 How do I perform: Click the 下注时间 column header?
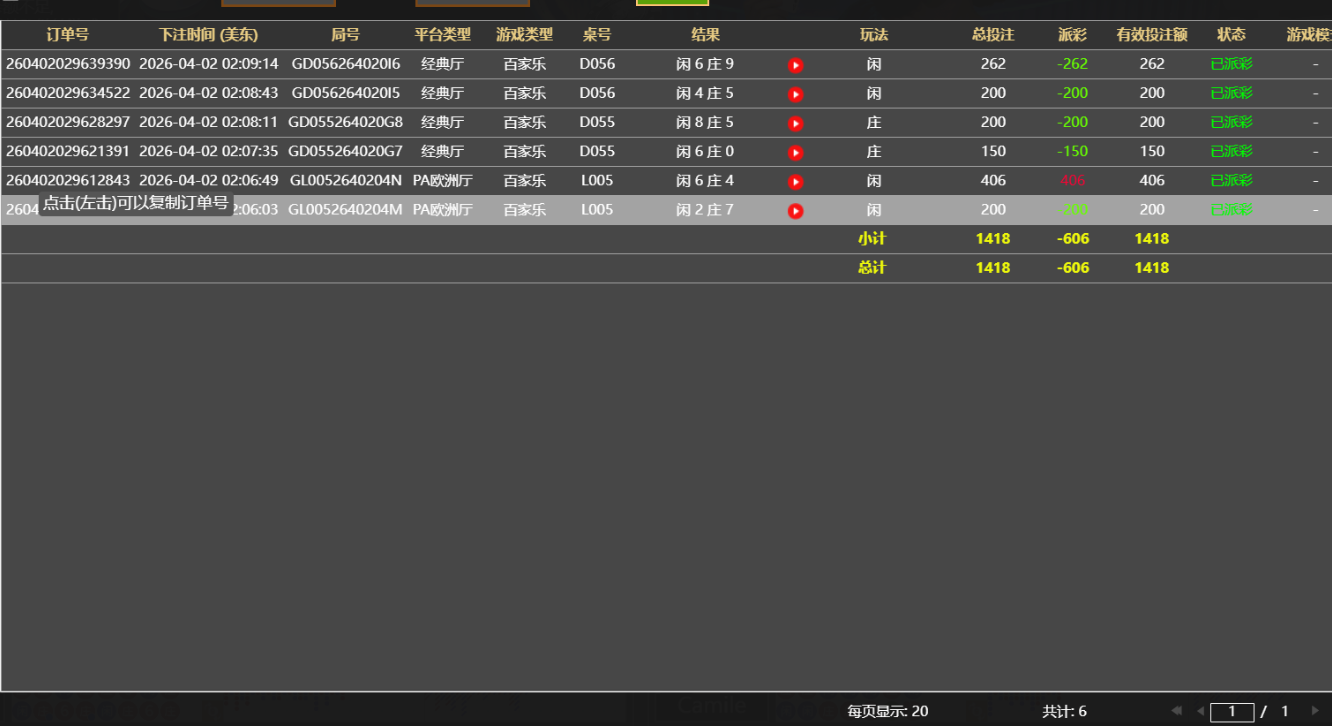pyautogui.click(x=208, y=34)
